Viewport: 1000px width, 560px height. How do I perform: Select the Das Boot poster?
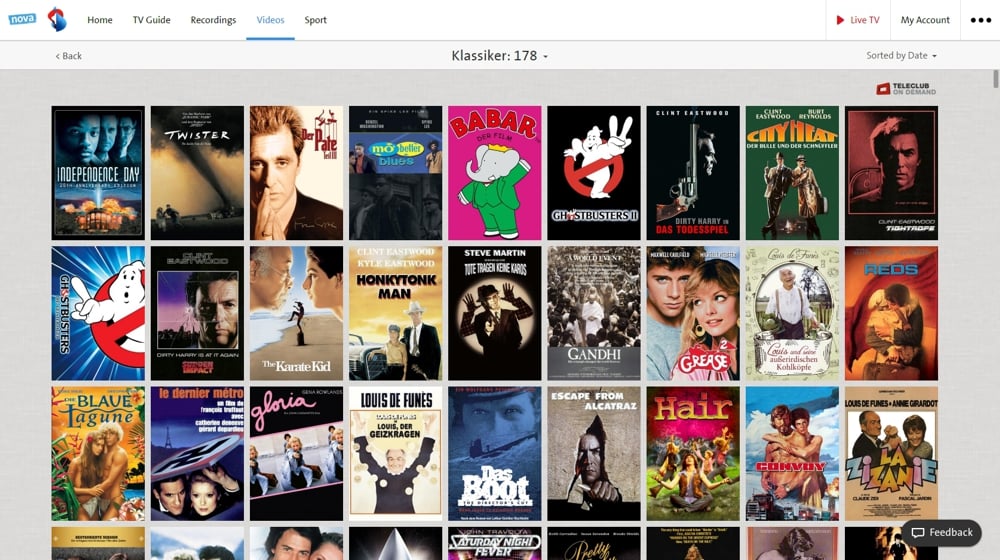coord(495,453)
